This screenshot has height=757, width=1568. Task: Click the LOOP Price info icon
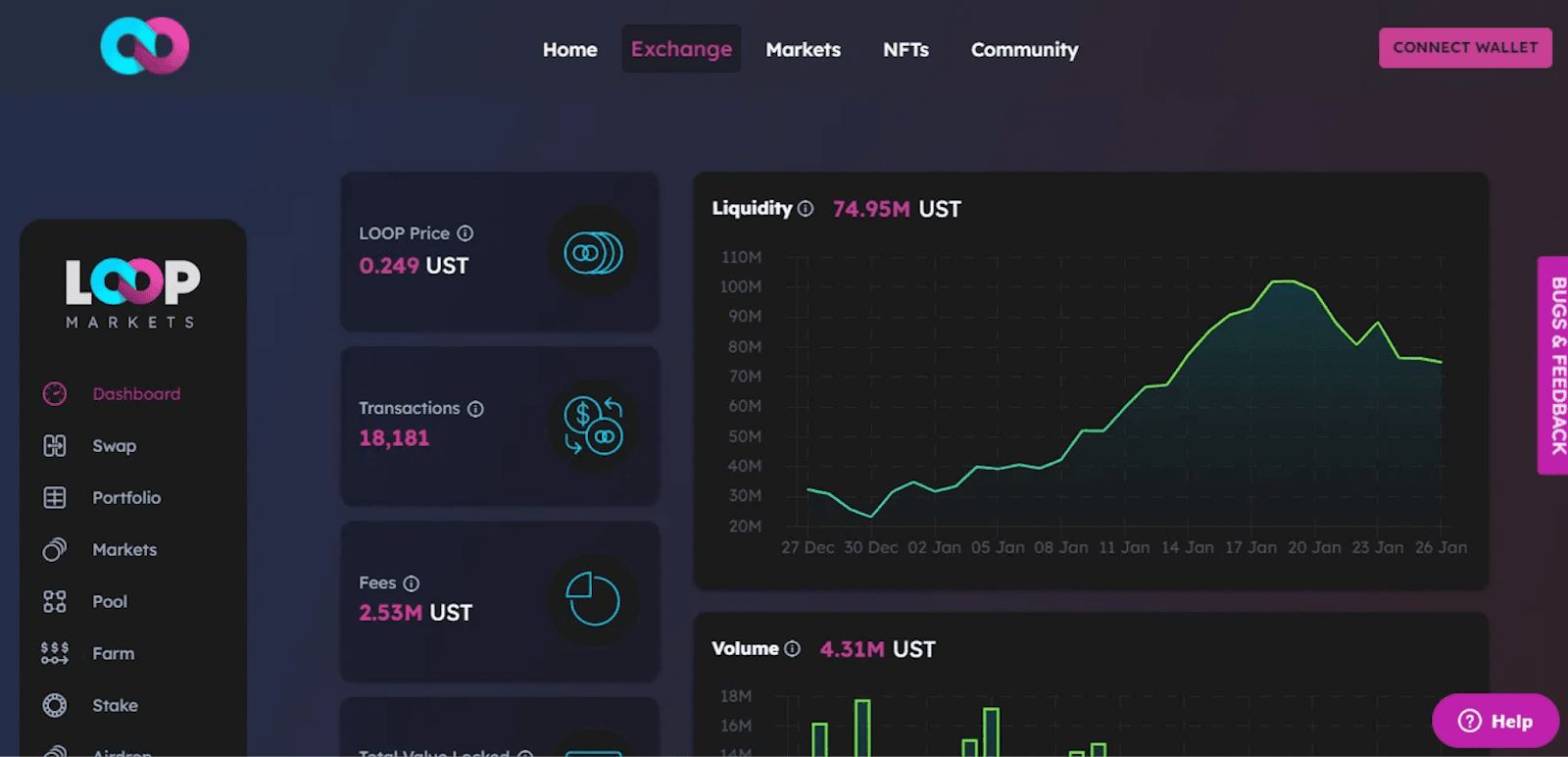[465, 233]
